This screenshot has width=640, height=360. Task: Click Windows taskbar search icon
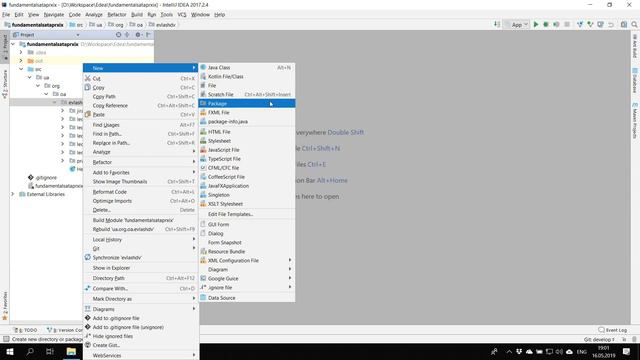tap(30, 351)
